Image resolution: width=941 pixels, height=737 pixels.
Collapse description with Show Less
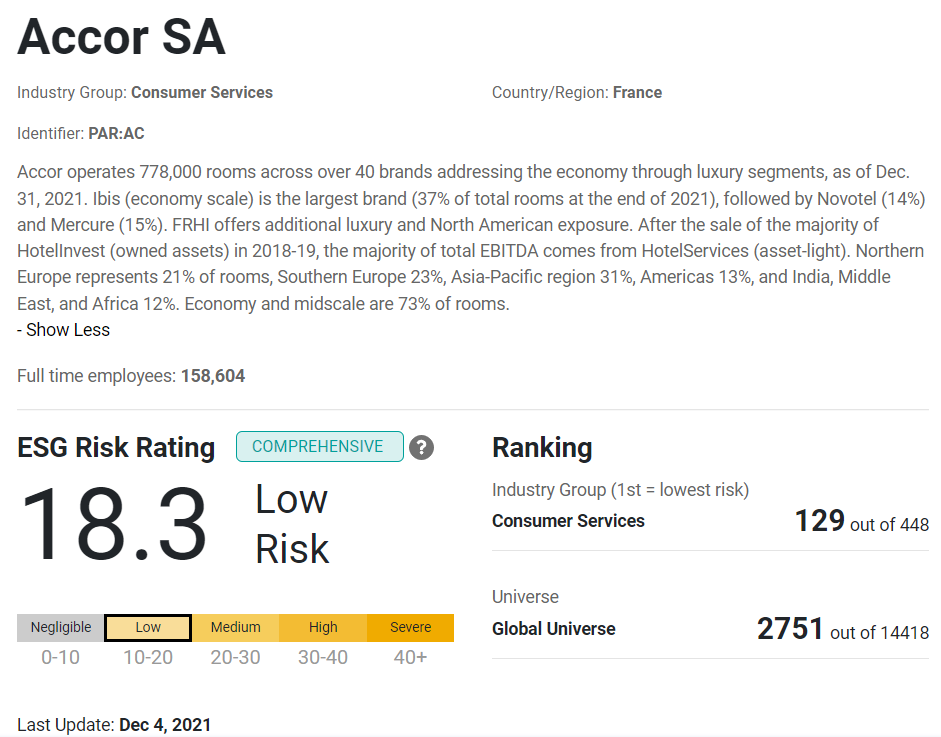(x=64, y=330)
